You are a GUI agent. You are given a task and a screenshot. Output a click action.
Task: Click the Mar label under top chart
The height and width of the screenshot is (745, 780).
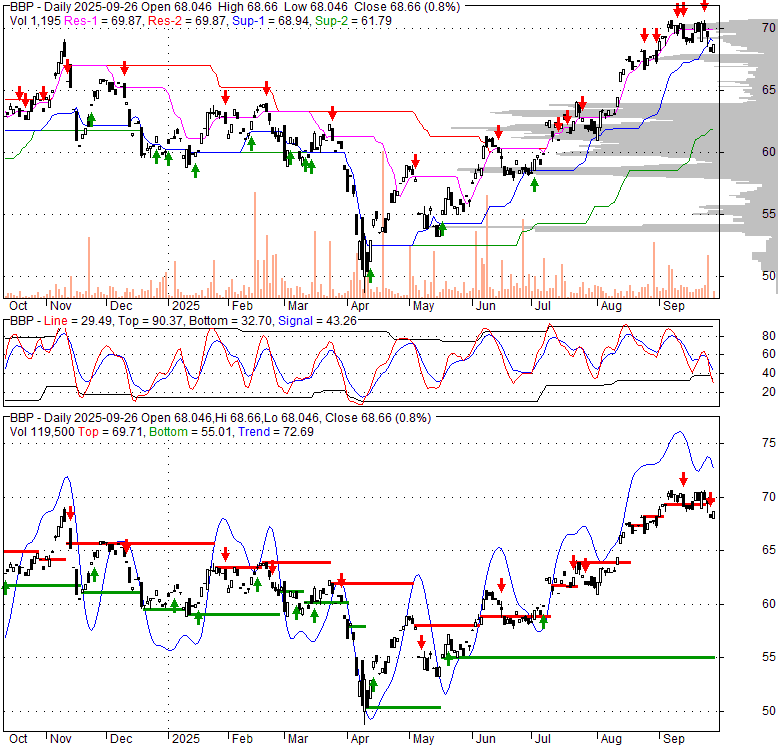point(298,306)
